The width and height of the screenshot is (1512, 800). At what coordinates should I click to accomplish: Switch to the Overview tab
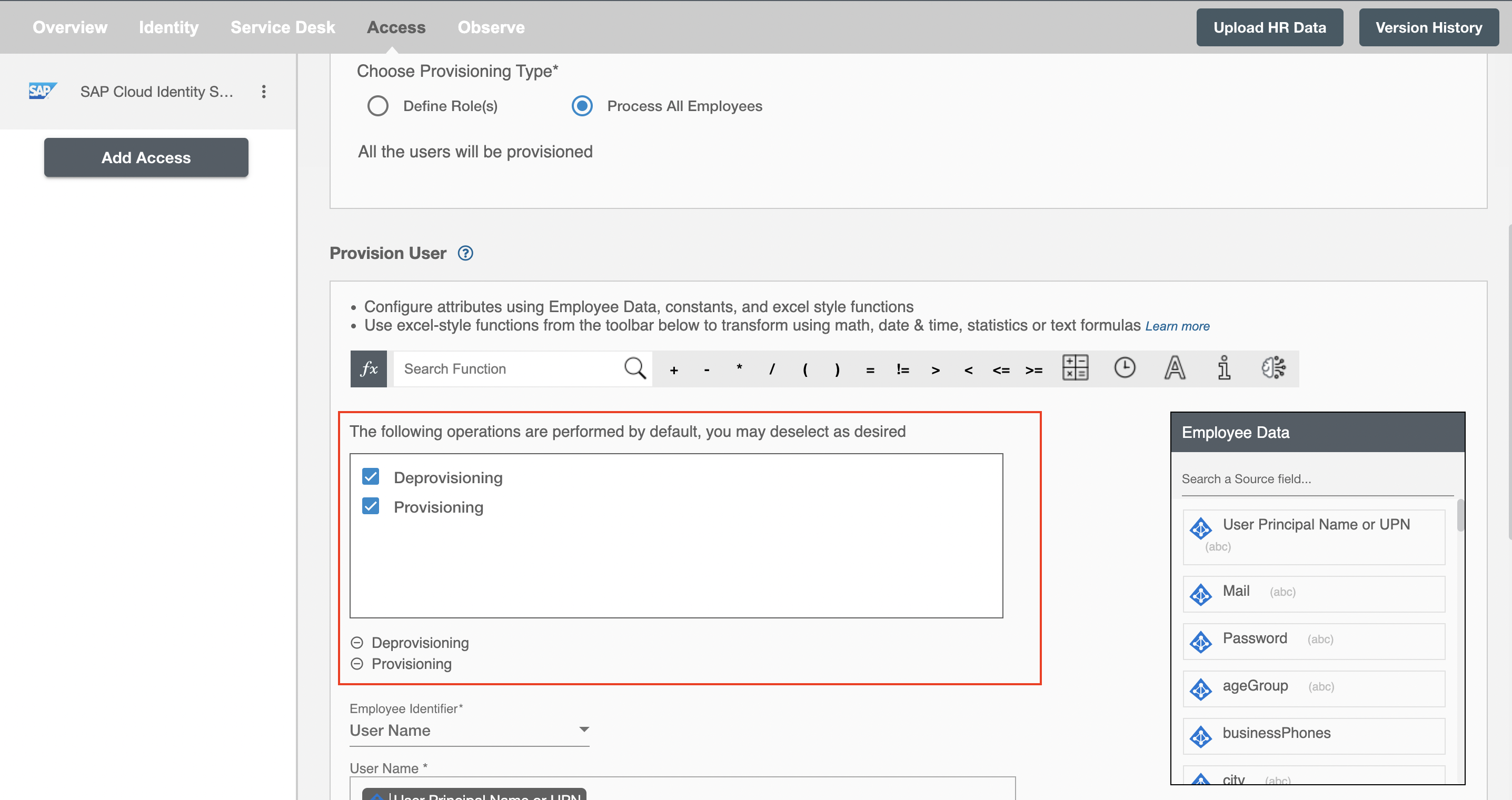pyautogui.click(x=71, y=27)
